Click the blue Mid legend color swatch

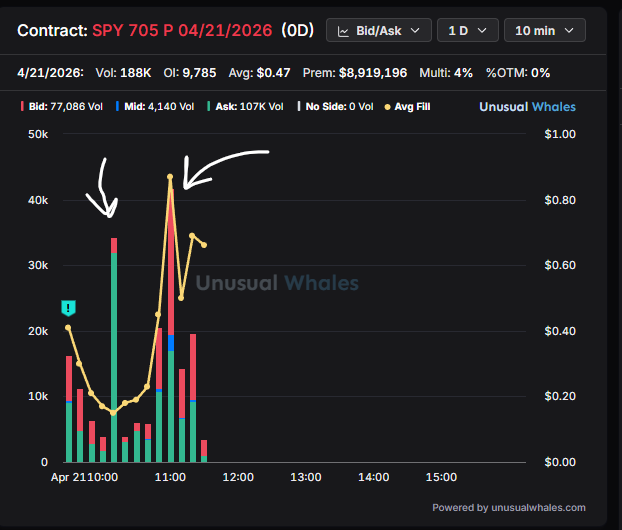click(x=117, y=106)
